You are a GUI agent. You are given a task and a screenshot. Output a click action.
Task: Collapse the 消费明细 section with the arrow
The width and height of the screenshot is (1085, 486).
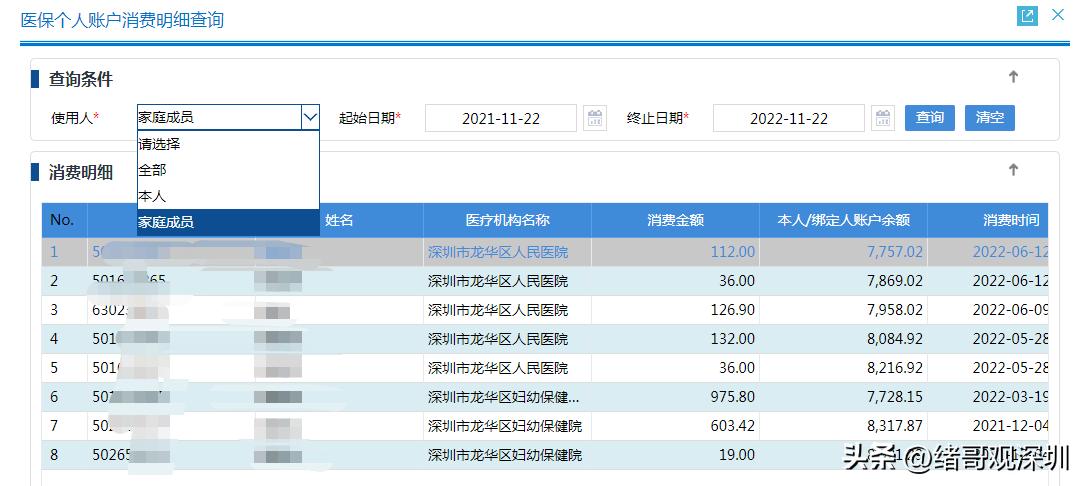1013,170
